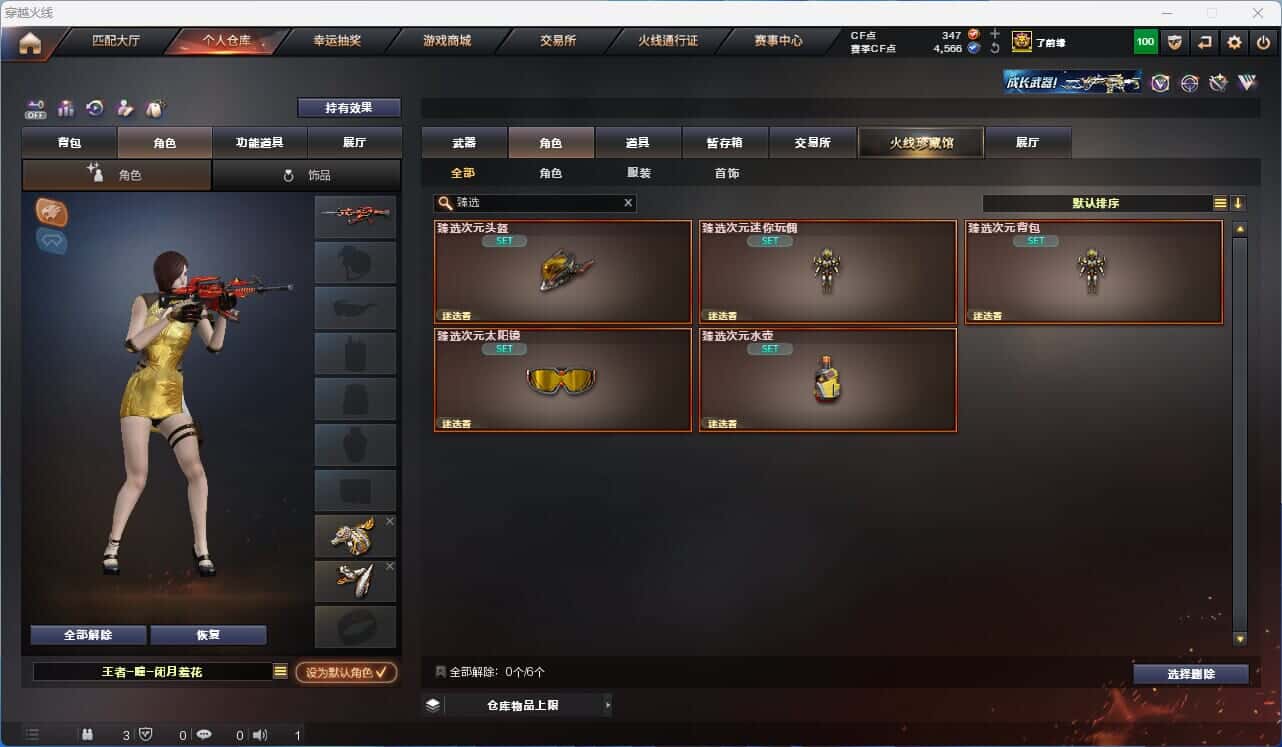
Task: Open the 游戏商城 menu tab
Action: tap(447, 41)
